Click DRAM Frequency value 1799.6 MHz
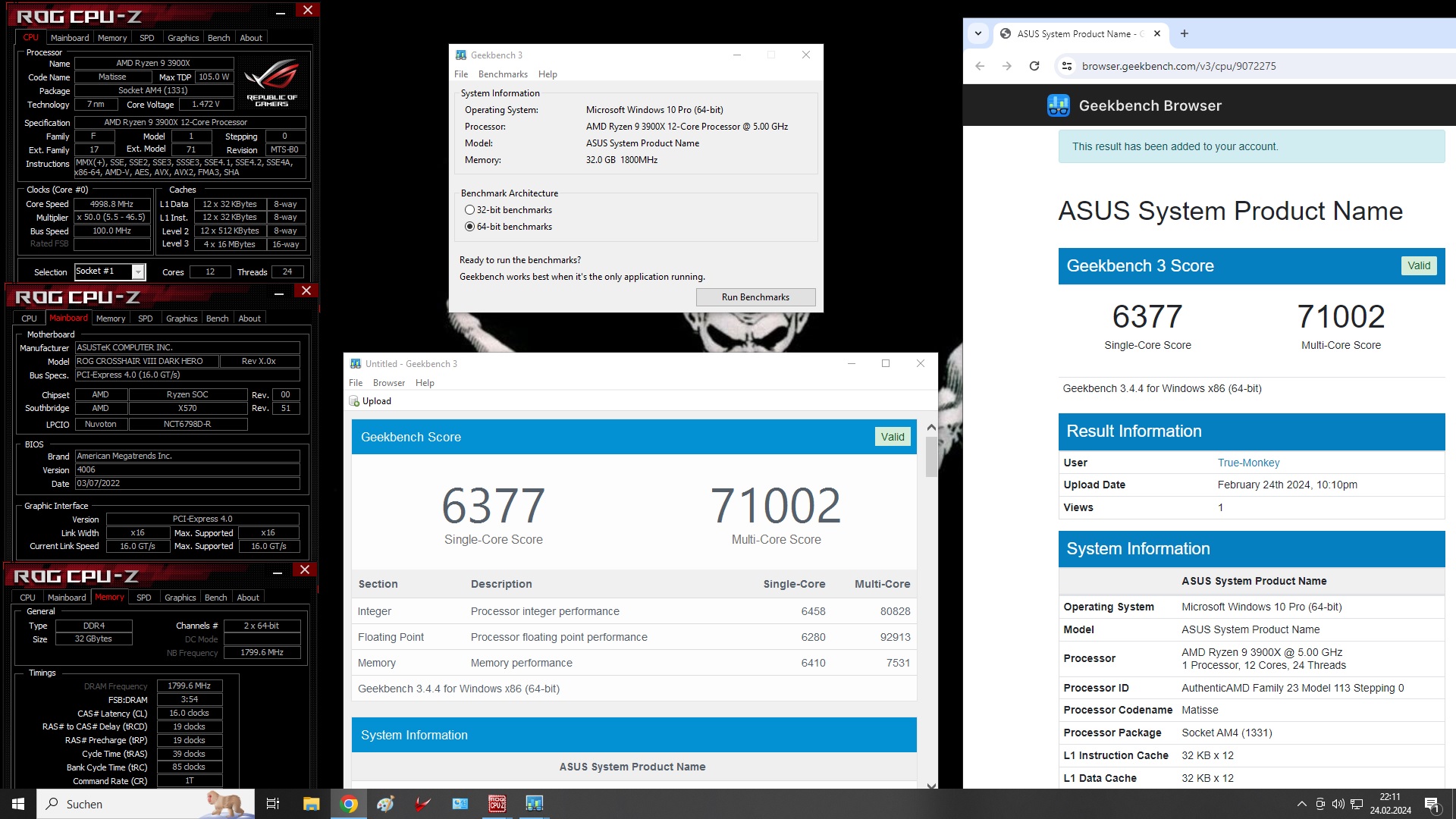This screenshot has width=1456, height=819. [x=190, y=686]
